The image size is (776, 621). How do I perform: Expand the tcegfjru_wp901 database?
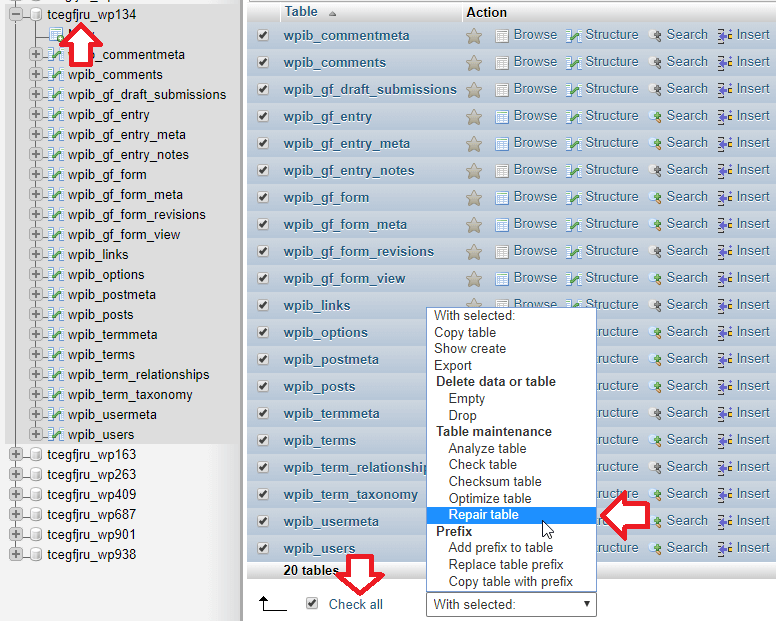point(16,534)
